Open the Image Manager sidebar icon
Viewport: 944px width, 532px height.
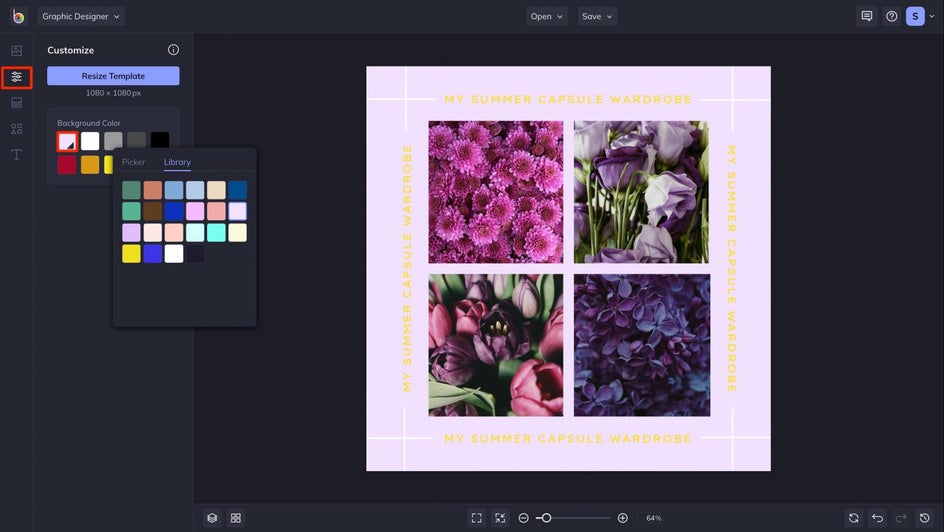coord(16,51)
